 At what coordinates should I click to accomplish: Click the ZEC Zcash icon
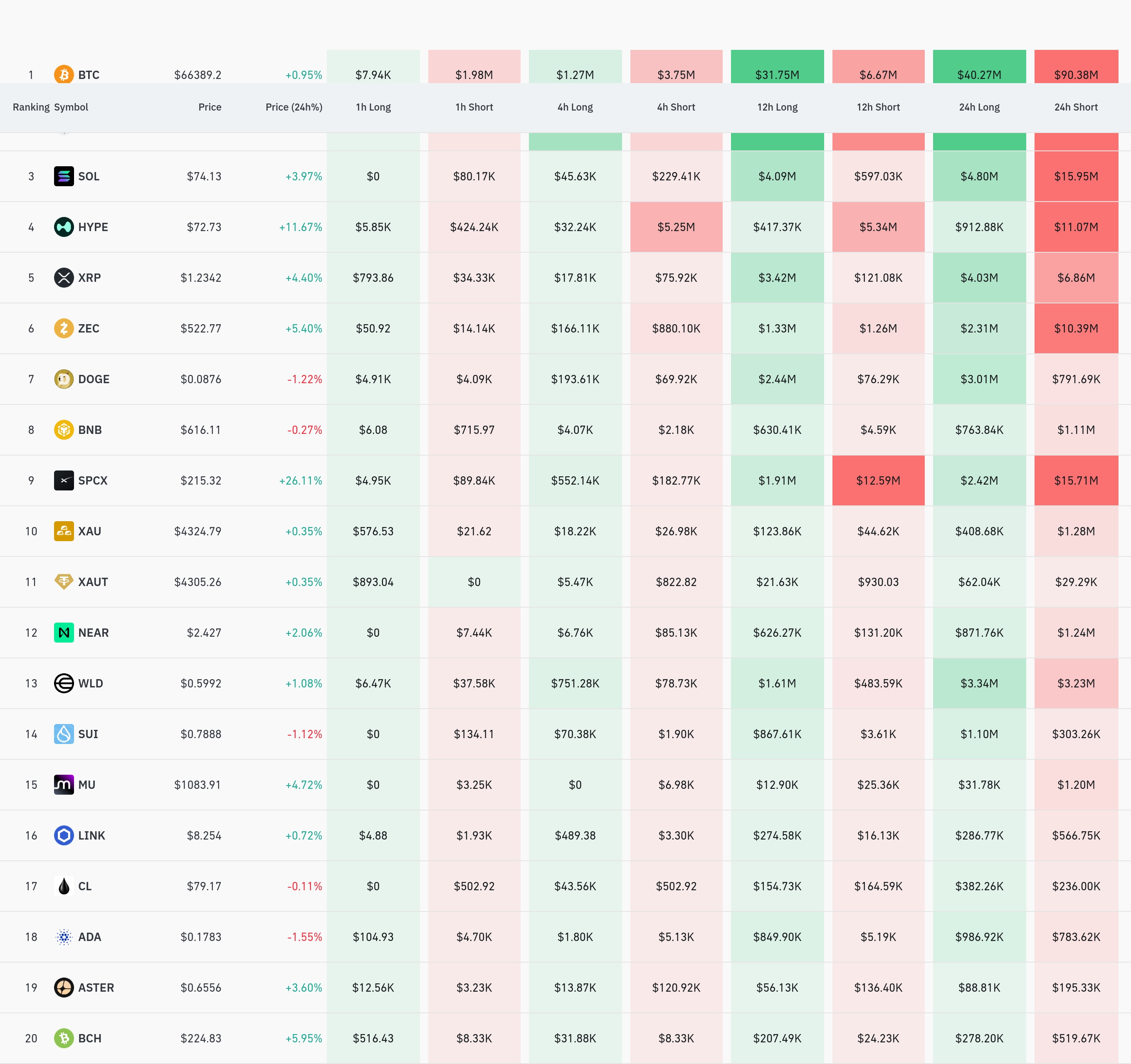click(64, 328)
